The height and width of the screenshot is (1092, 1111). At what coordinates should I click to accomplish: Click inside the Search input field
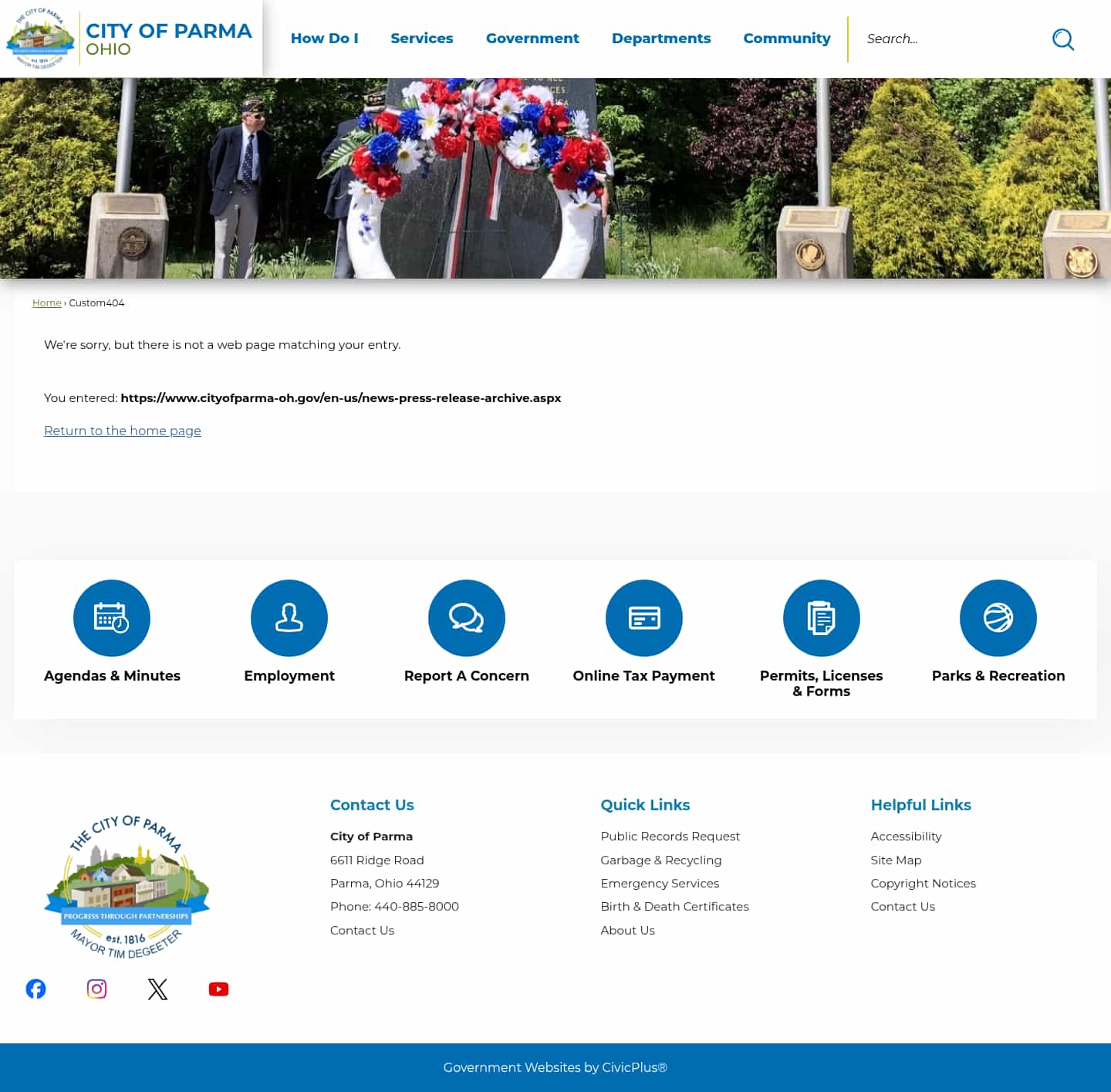pyautogui.click(x=949, y=39)
